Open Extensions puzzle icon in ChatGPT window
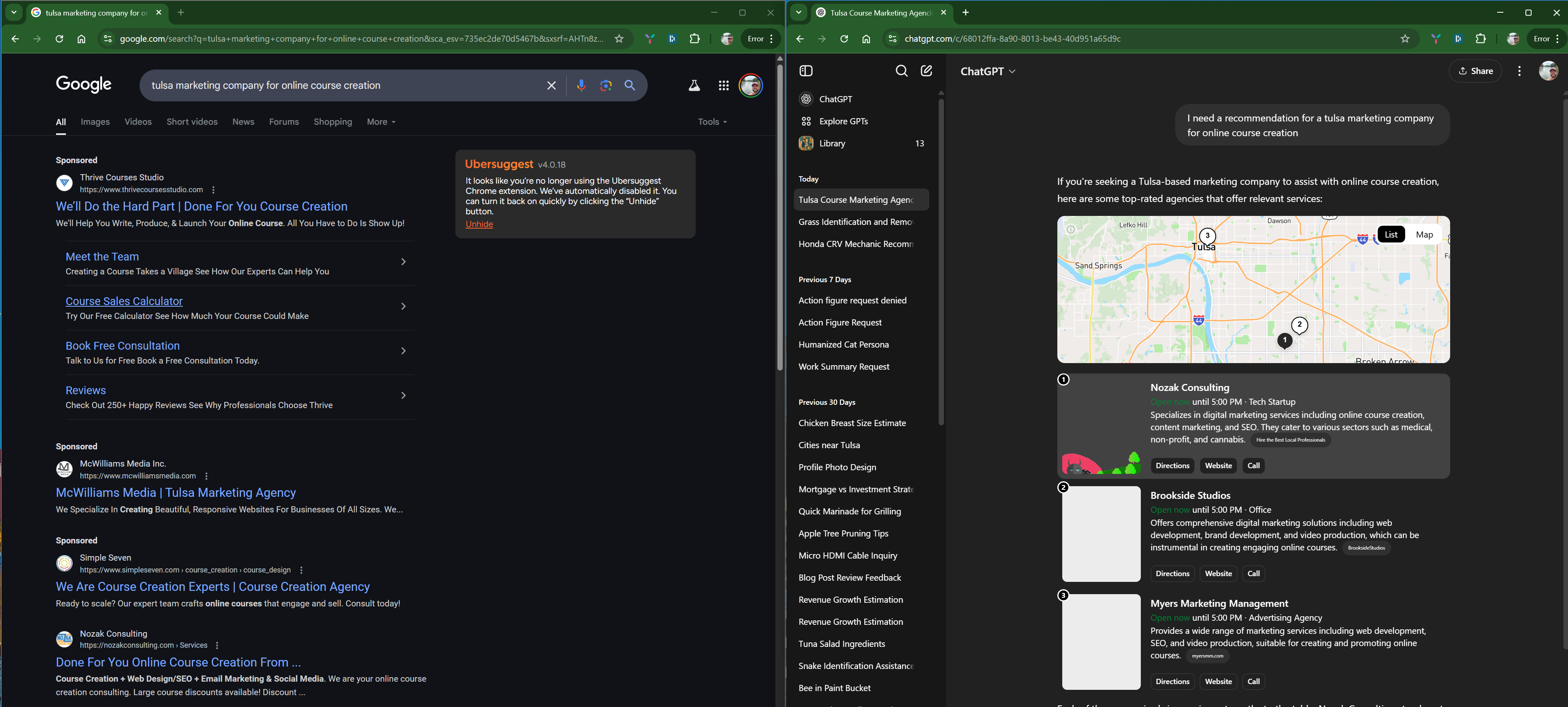 [1480, 39]
